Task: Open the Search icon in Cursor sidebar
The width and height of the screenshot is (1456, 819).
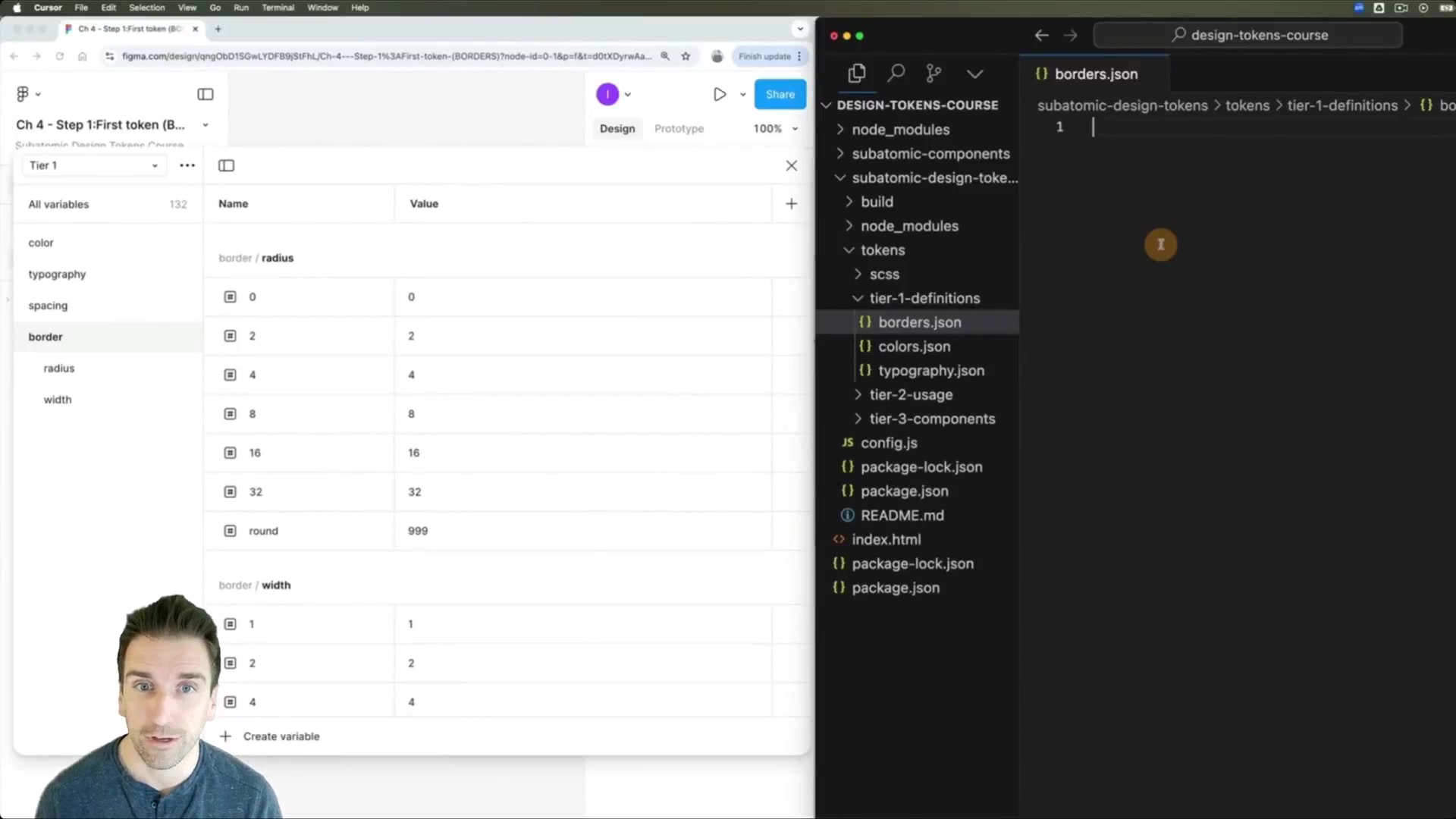Action: 896,74
